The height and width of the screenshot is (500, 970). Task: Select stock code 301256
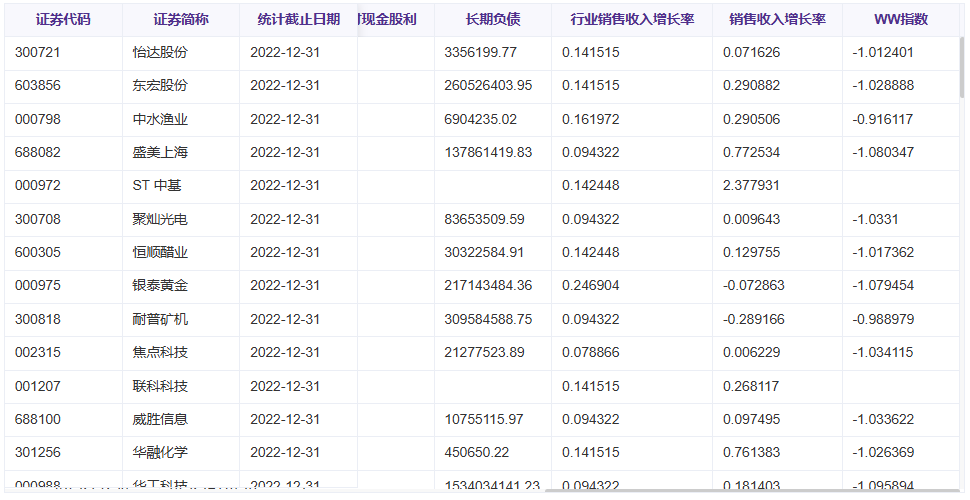coord(38,452)
